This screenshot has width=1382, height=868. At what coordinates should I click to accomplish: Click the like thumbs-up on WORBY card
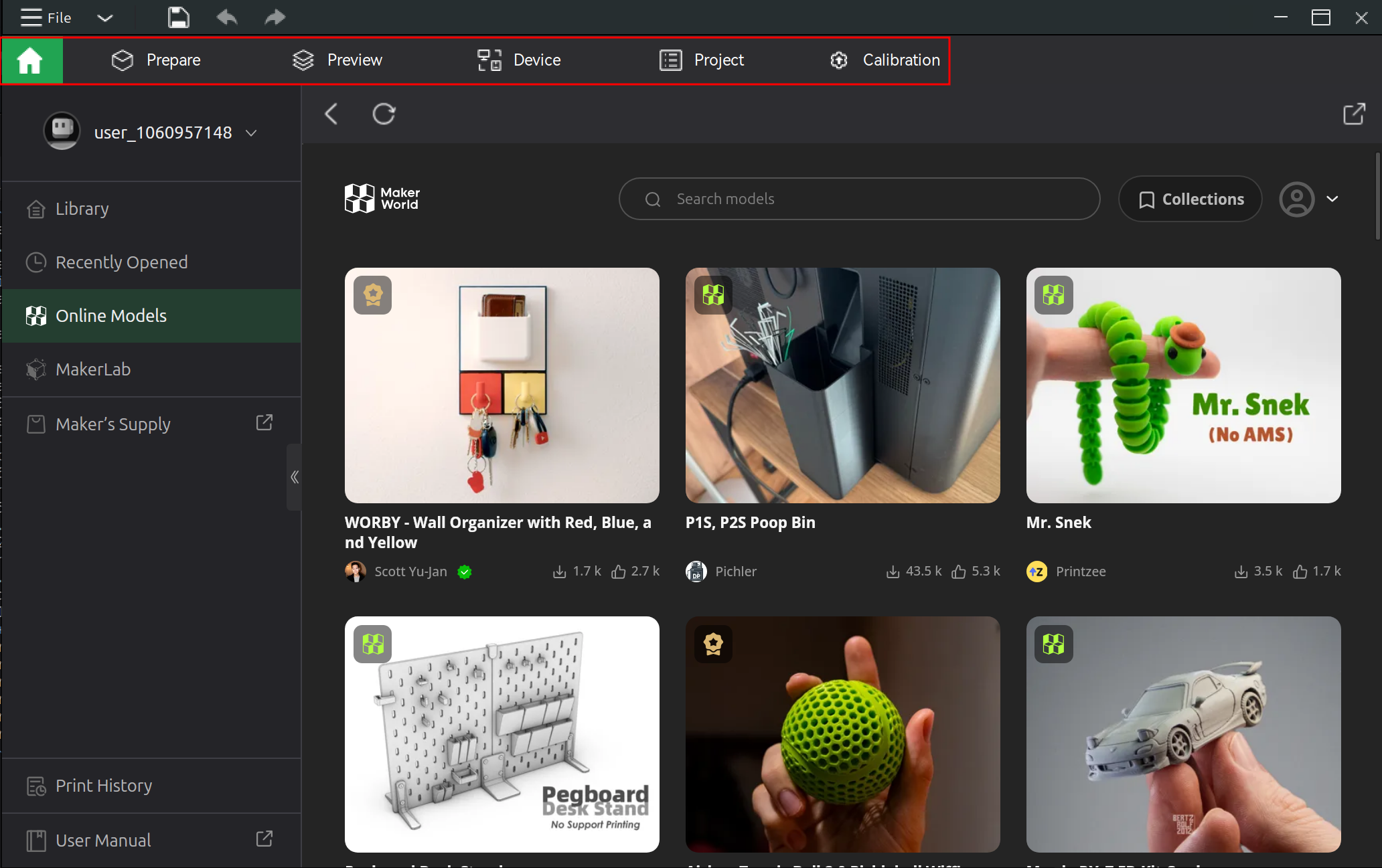(x=619, y=572)
